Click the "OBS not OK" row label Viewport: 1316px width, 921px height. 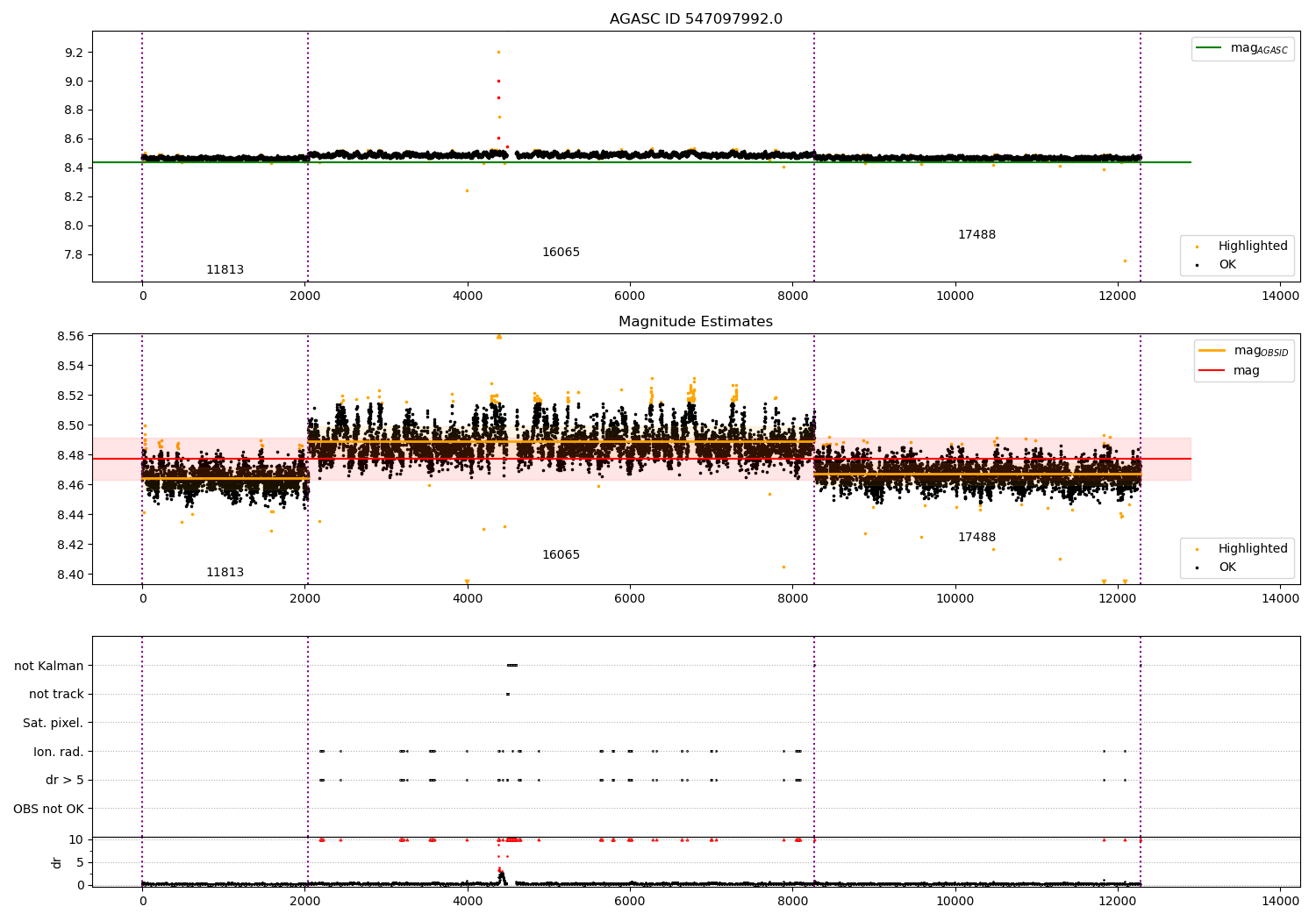[49, 809]
